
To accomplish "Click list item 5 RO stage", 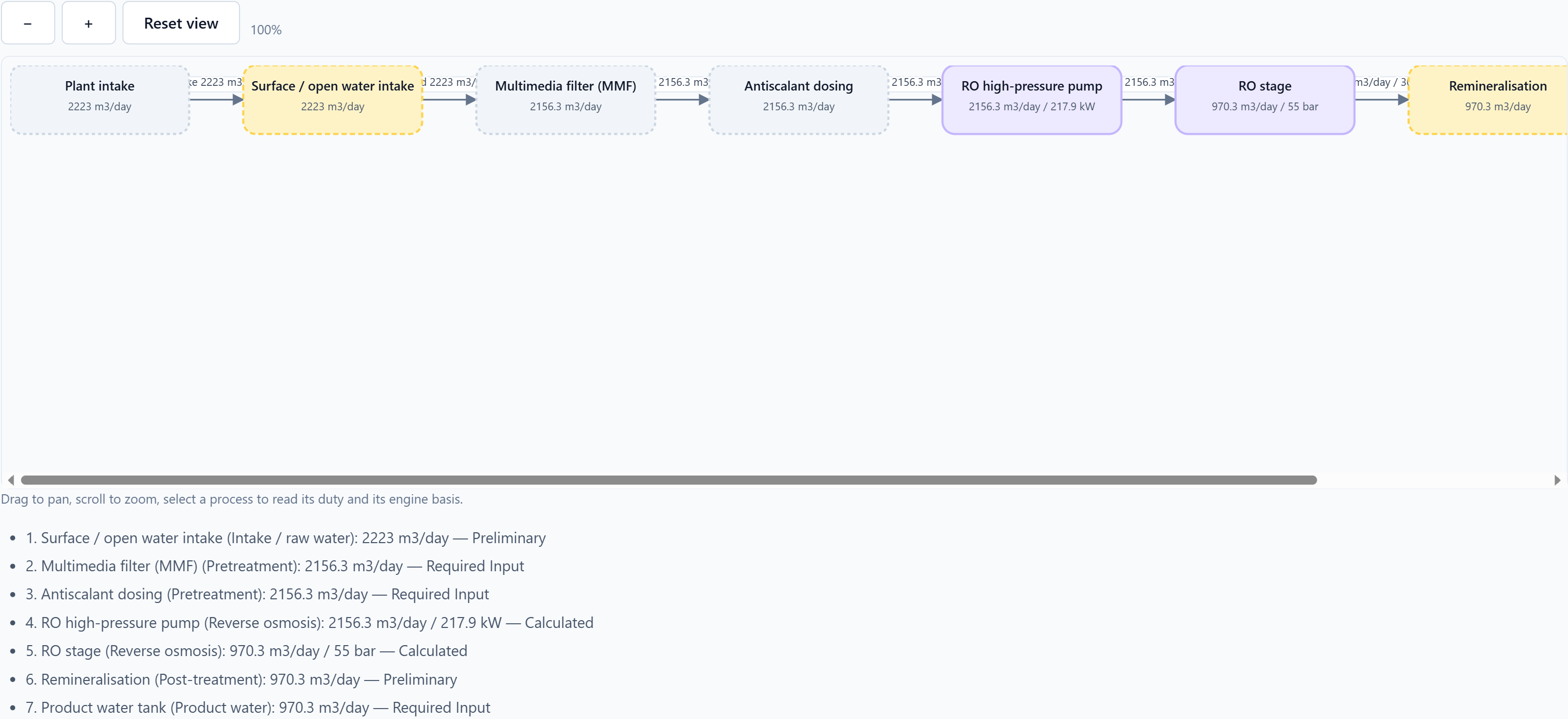I will pos(247,651).
